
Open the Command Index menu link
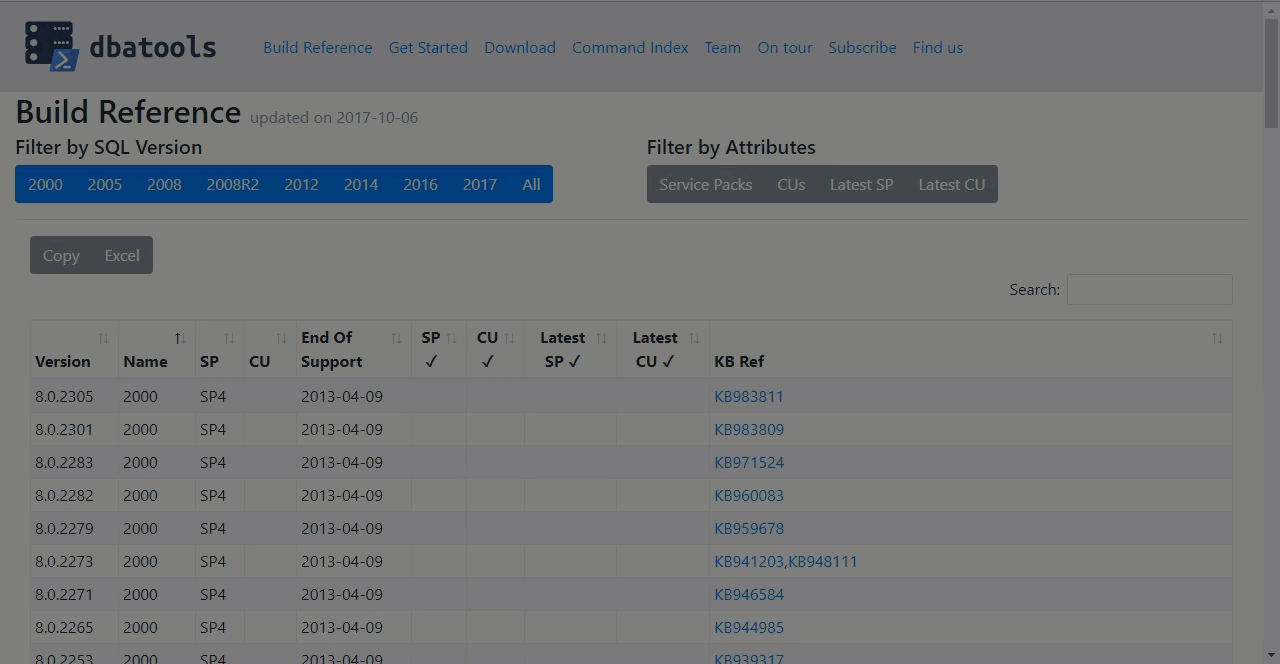click(630, 47)
